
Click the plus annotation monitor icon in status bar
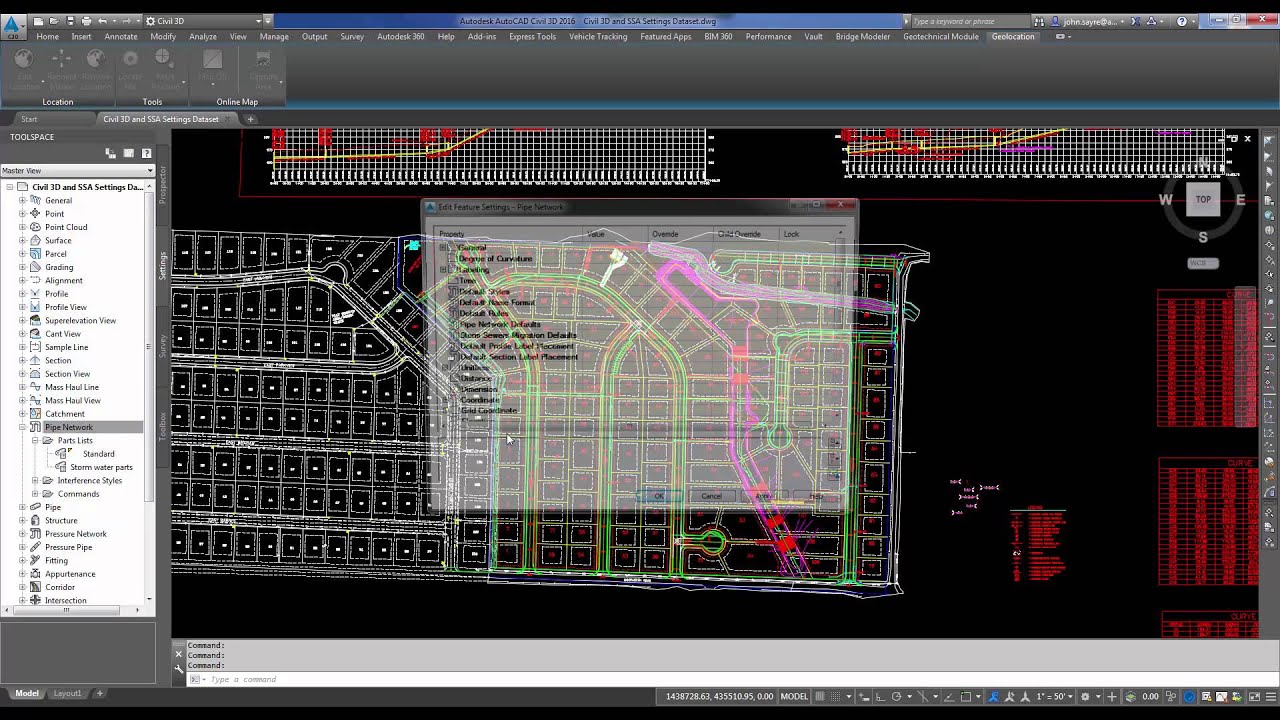(1111, 697)
